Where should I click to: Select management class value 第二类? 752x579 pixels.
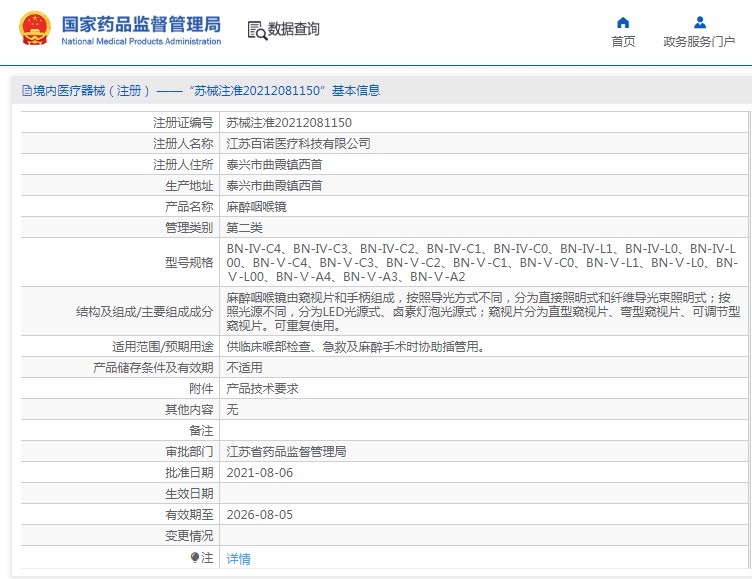244,228
